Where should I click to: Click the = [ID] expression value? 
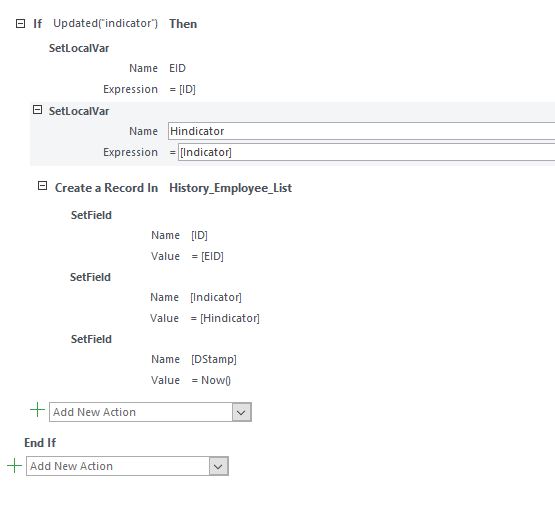pyautogui.click(x=182, y=89)
